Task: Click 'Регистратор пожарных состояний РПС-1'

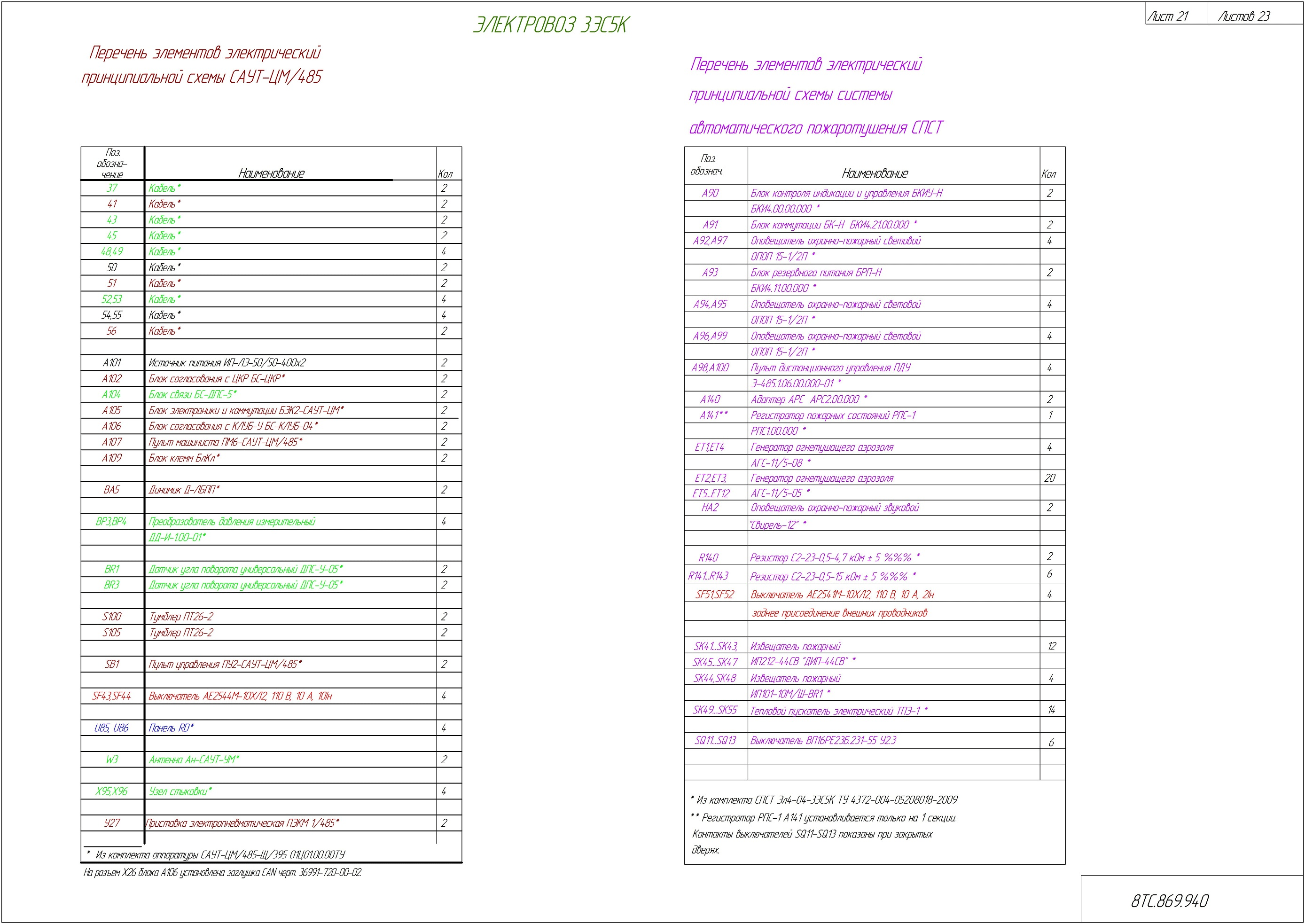Action: pyautogui.click(x=833, y=416)
